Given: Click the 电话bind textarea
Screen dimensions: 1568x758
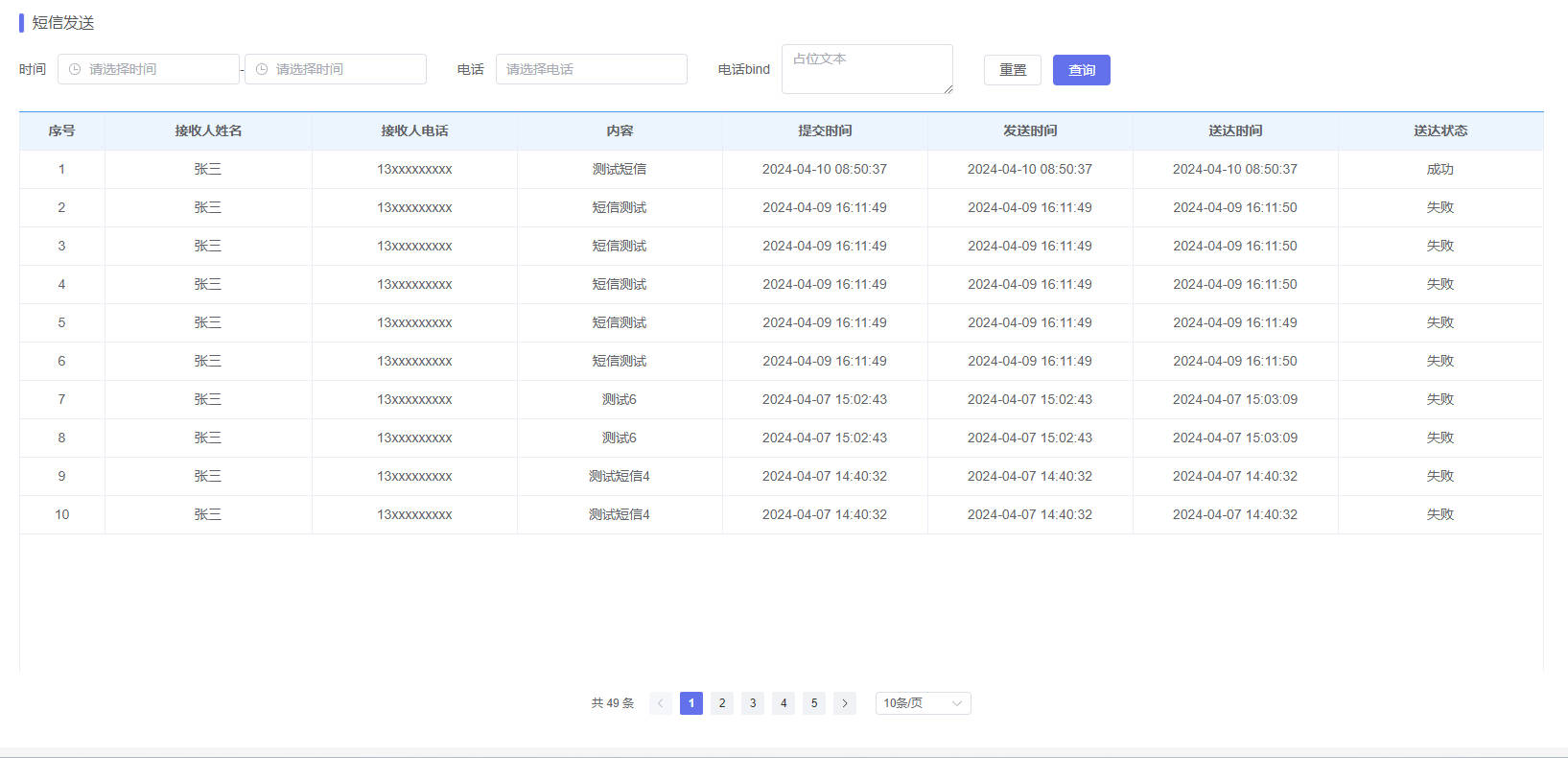Looking at the screenshot, I should point(868,69).
